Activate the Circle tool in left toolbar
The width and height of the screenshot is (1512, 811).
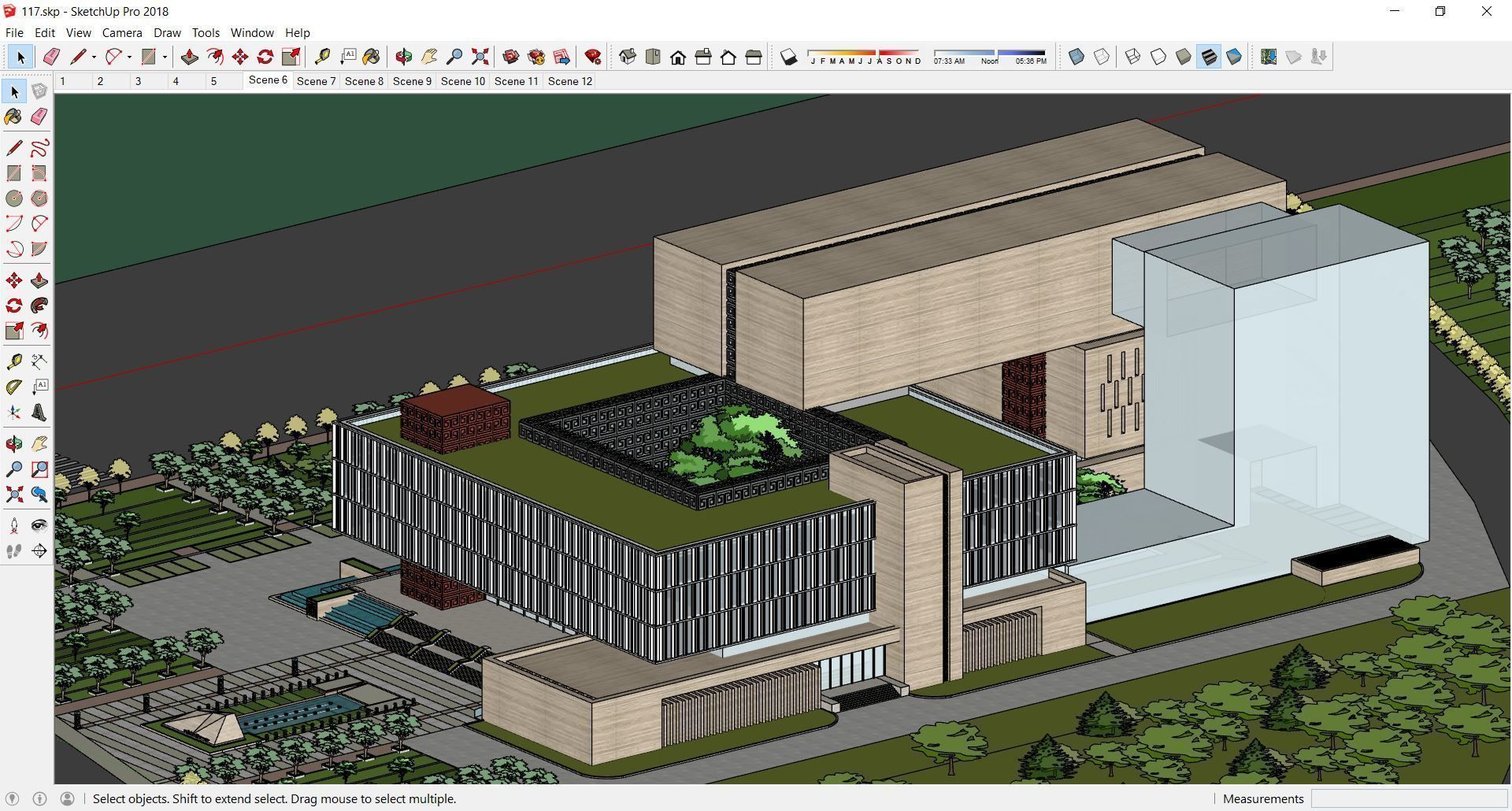coord(14,198)
